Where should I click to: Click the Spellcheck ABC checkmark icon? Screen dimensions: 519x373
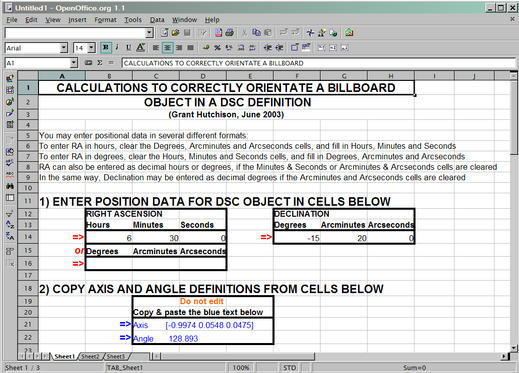[10, 163]
